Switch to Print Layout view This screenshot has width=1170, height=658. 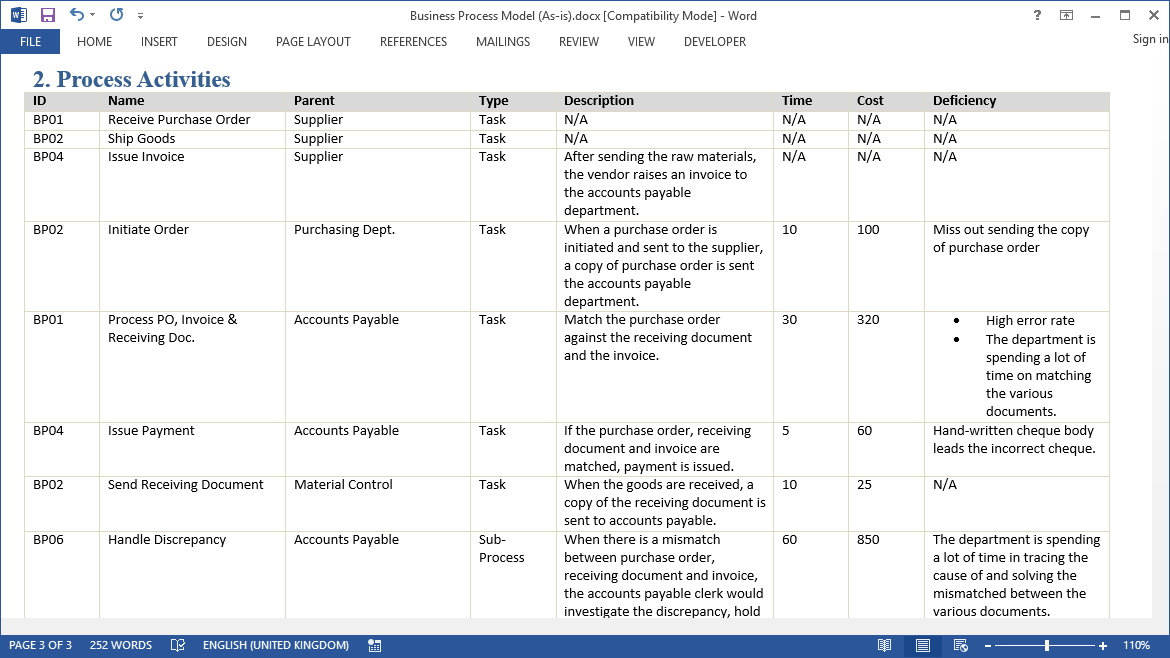(x=923, y=645)
